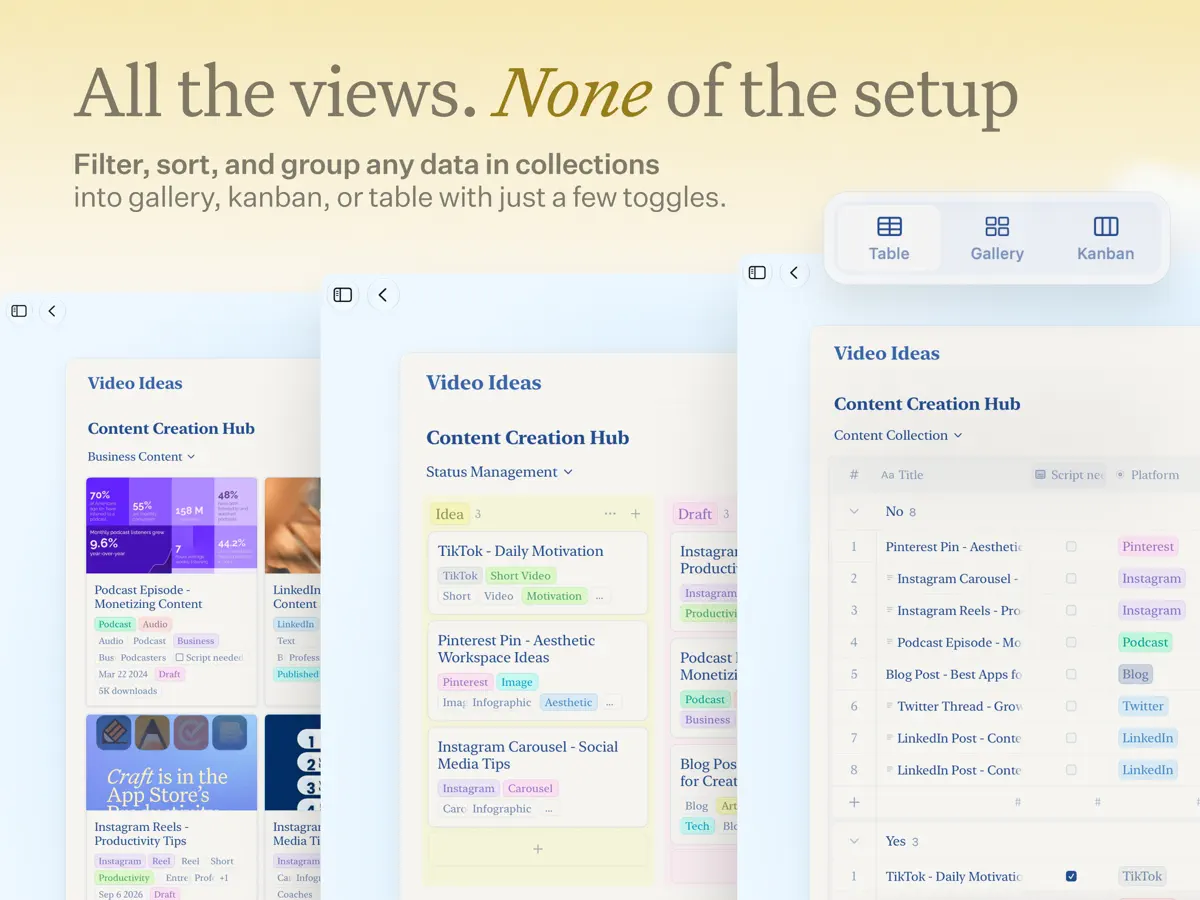Viewport: 1200px width, 900px height.
Task: Toggle the sidebar in the table window
Action: [x=757, y=272]
